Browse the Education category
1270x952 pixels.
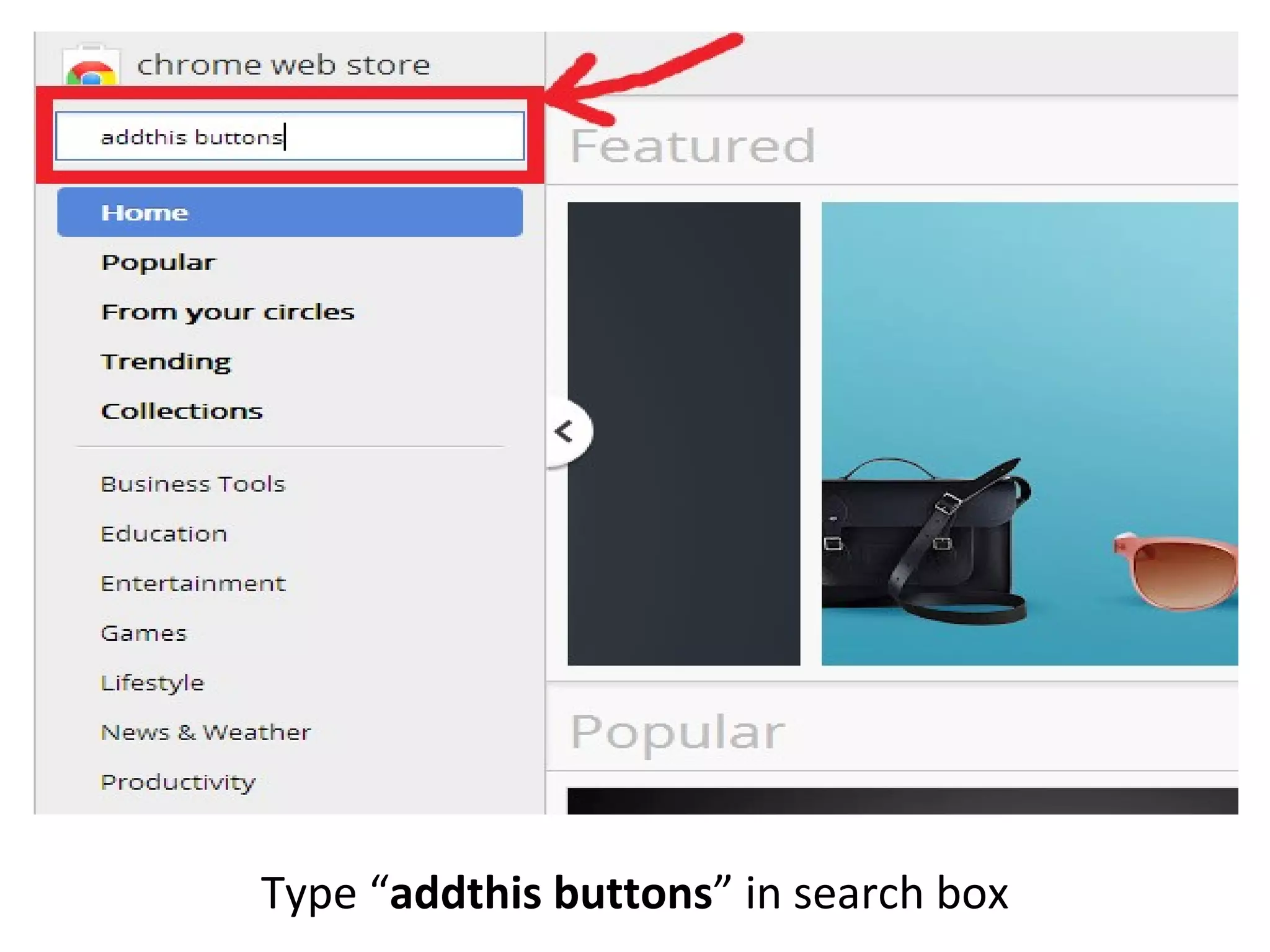point(164,534)
